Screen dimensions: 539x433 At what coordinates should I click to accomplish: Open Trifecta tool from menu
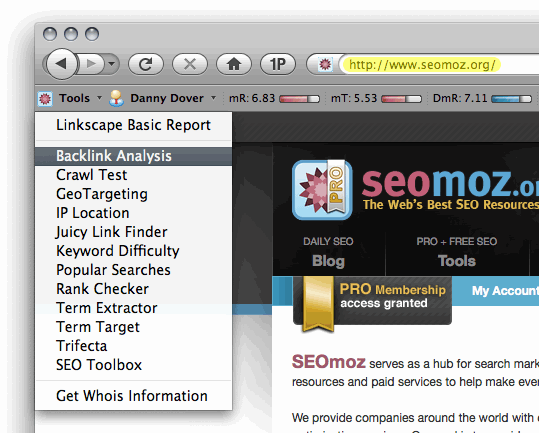coord(133,346)
